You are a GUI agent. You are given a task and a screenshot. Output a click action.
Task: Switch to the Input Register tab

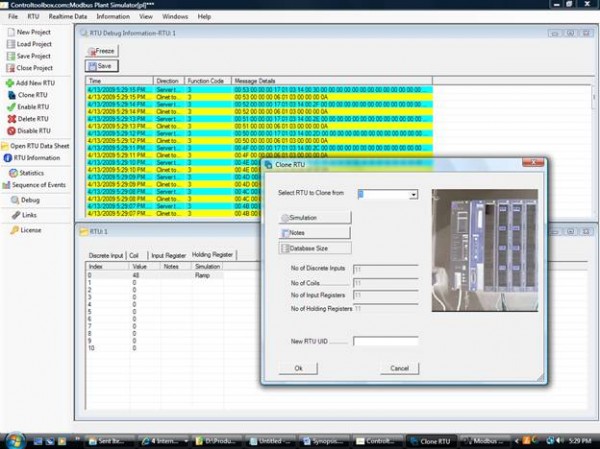[x=169, y=256]
